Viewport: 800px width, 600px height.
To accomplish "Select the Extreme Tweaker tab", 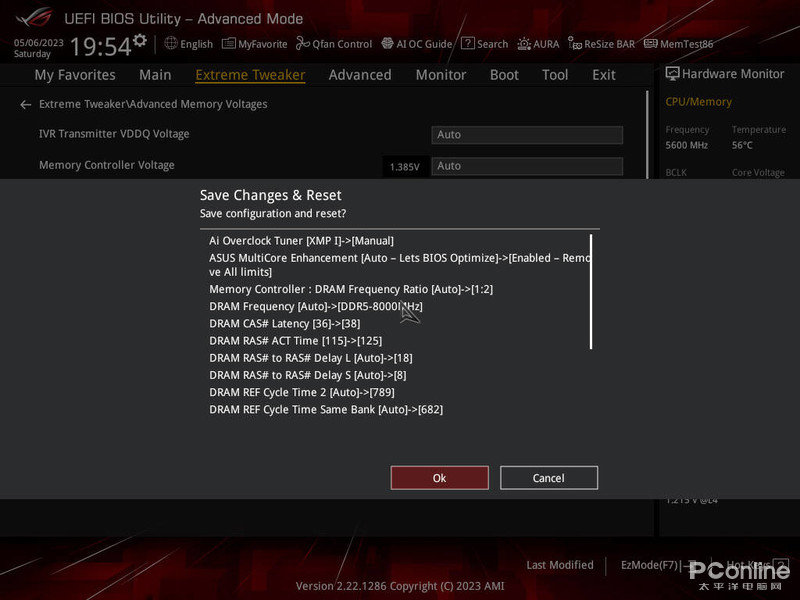I will [x=250, y=75].
